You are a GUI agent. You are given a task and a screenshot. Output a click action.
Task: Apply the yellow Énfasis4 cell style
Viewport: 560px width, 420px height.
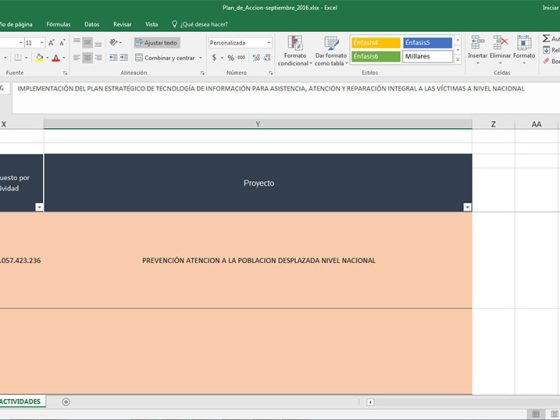tap(376, 42)
